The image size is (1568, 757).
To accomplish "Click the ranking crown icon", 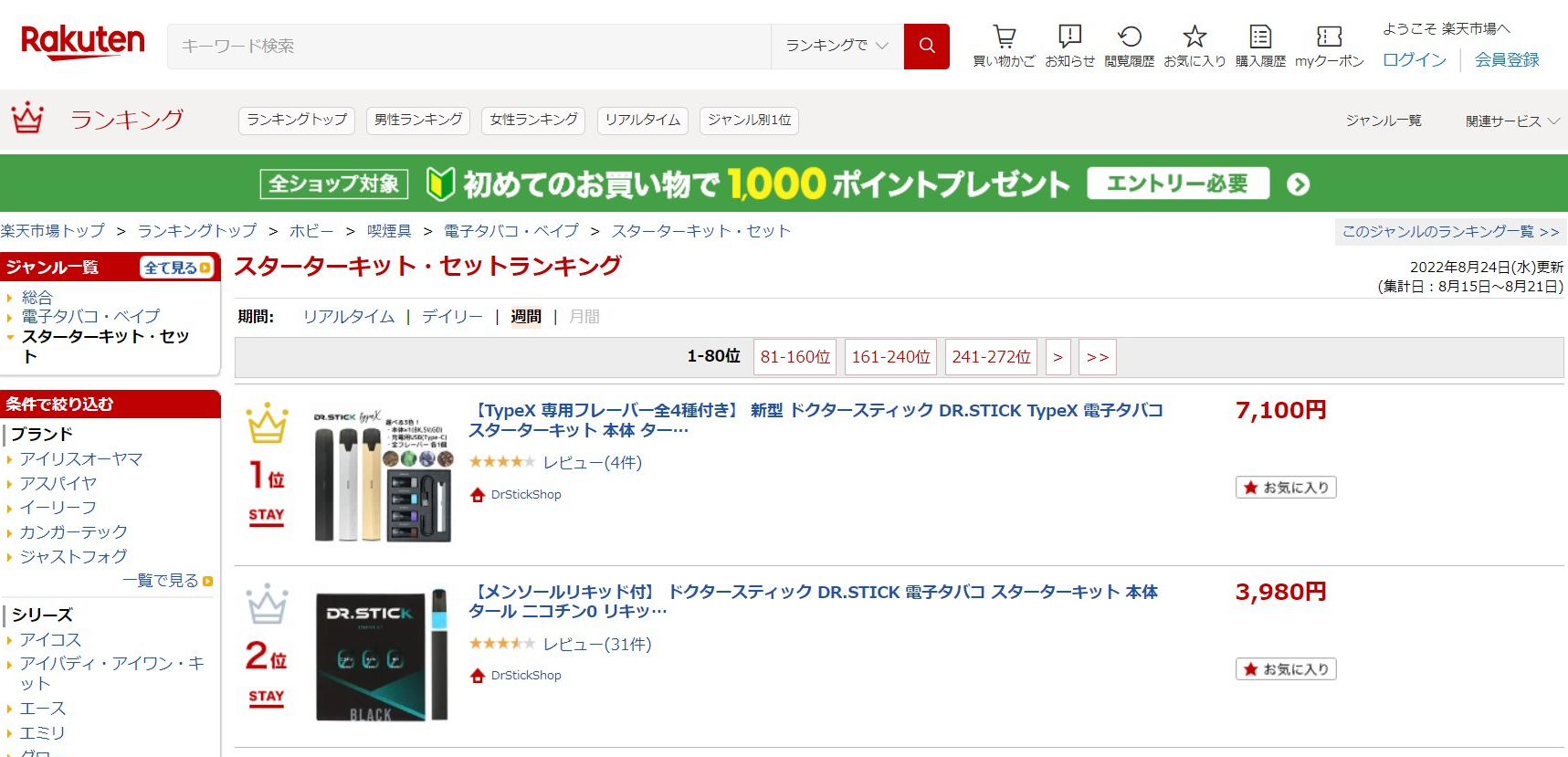I will (x=27, y=118).
